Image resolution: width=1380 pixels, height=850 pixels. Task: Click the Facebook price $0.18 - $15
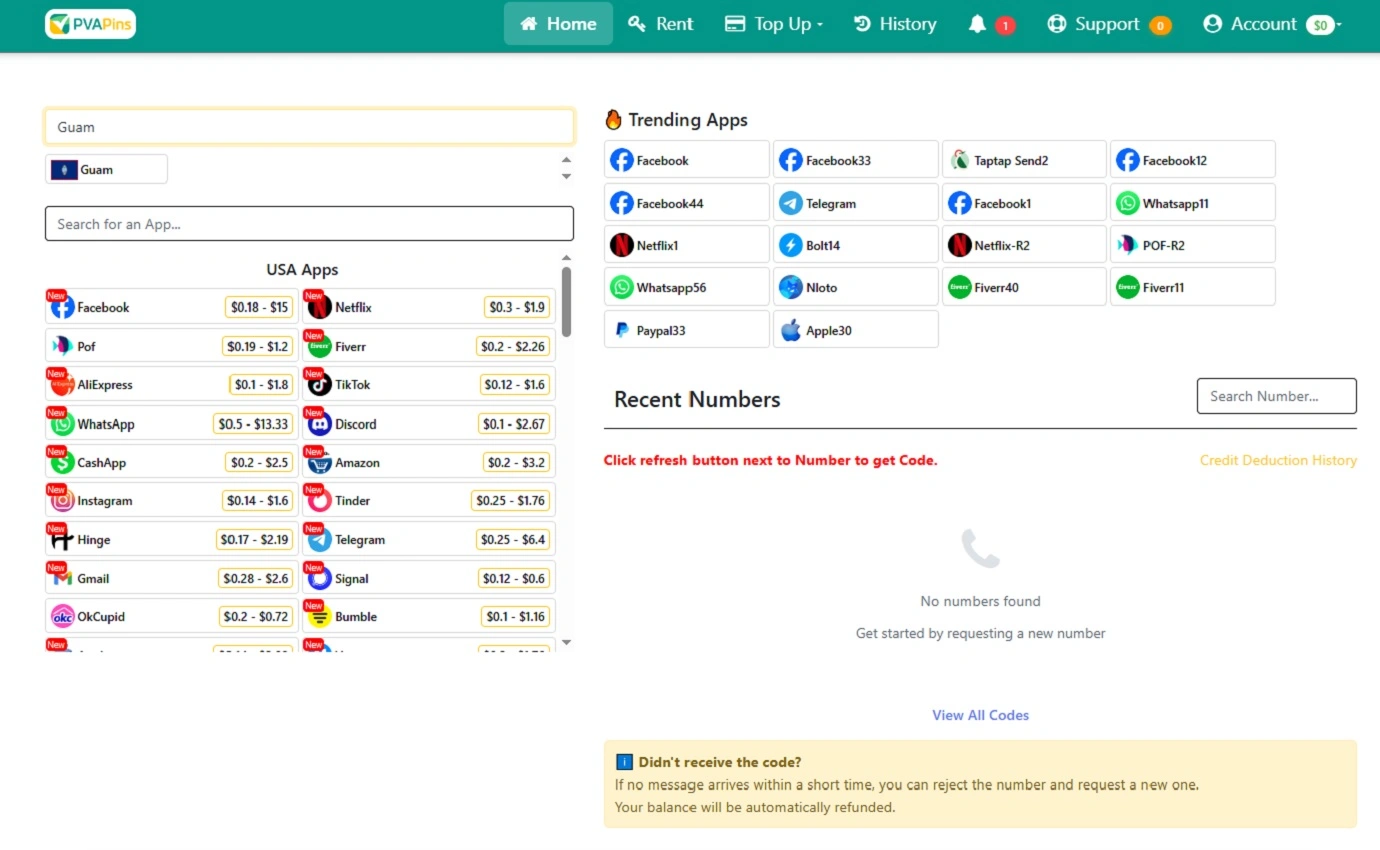click(x=260, y=307)
